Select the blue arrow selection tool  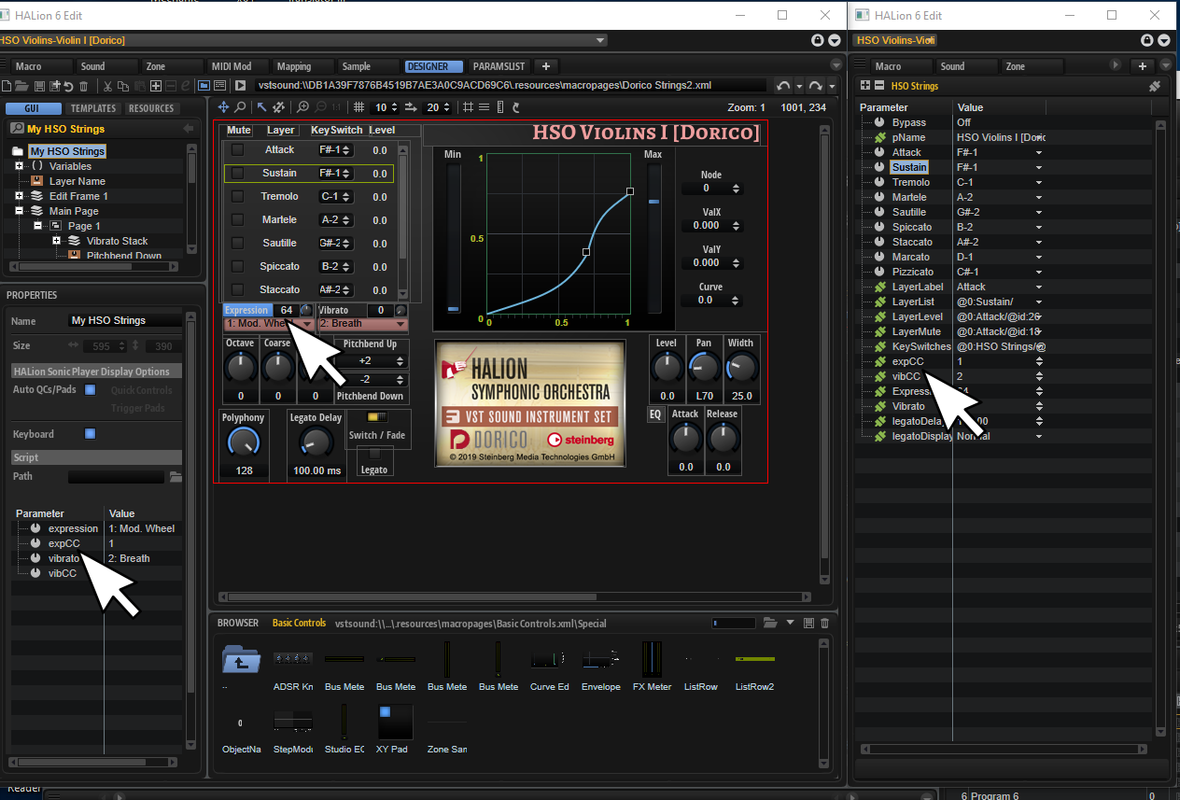261,107
